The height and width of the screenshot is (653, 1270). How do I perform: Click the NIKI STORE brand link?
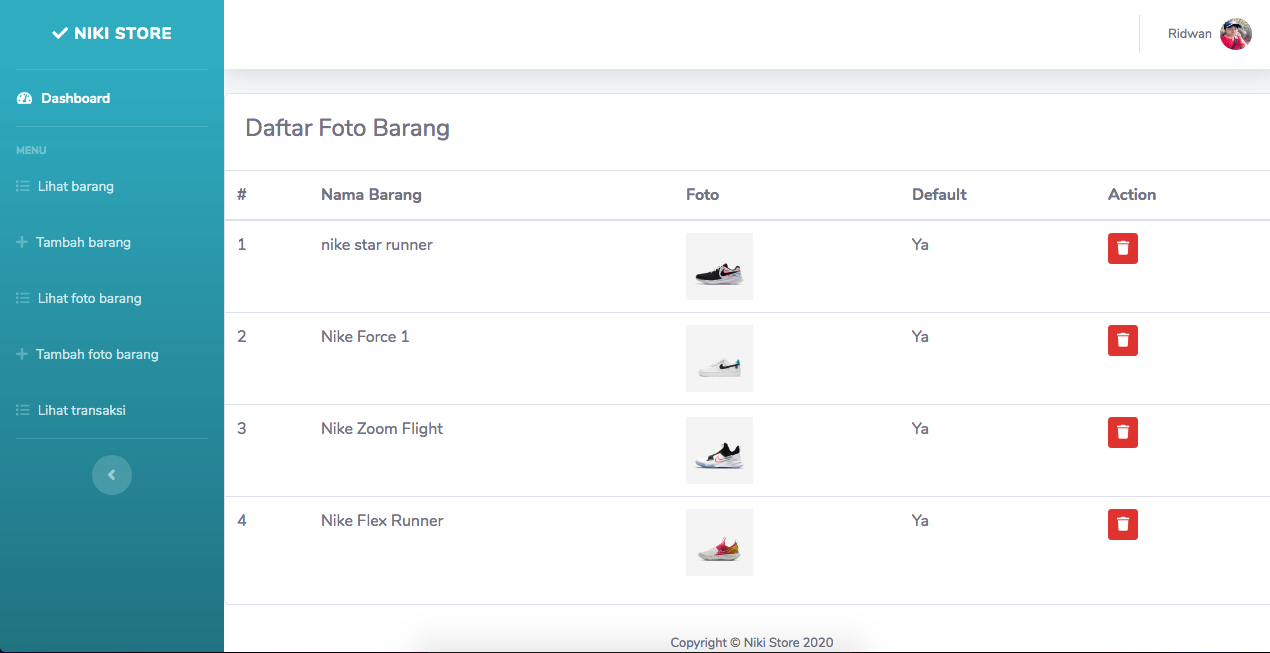point(112,33)
